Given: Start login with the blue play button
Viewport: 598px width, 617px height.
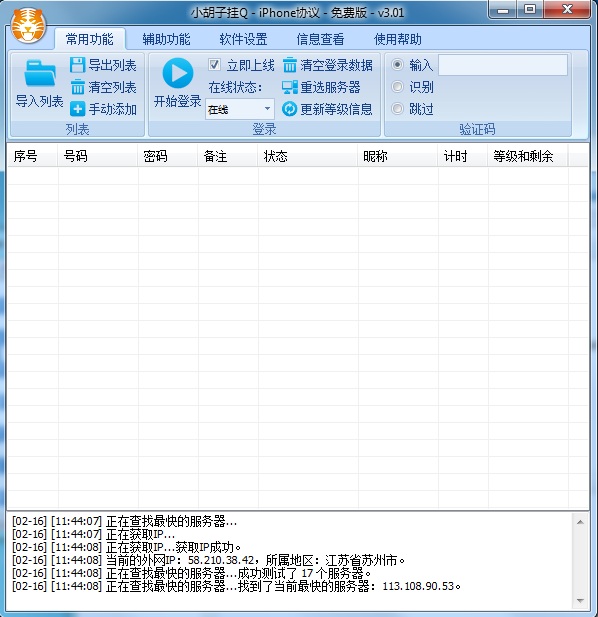Looking at the screenshot, I should click(178, 74).
